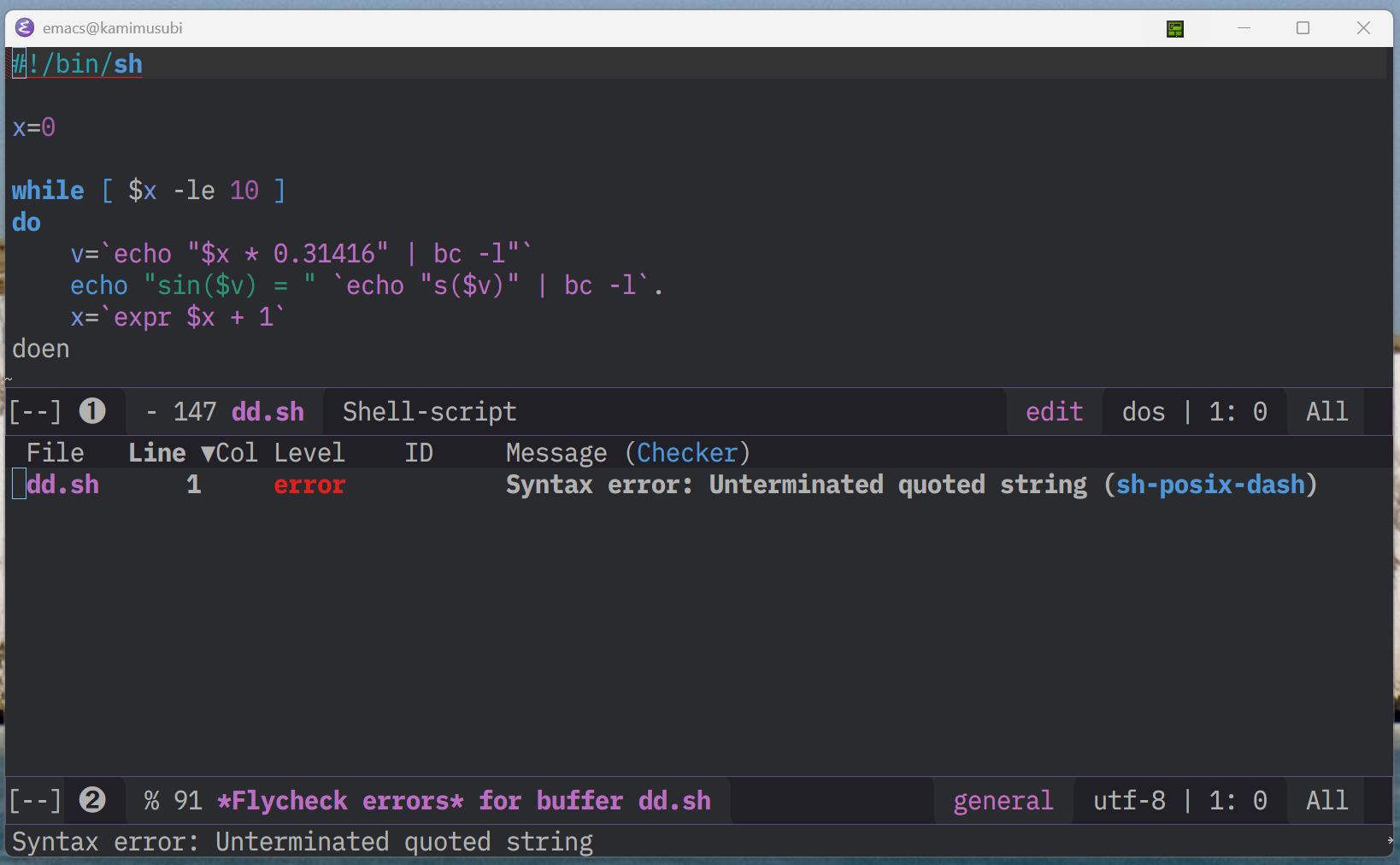1400x865 pixels.
Task: Click the dos line-ending indicator
Action: click(1144, 412)
